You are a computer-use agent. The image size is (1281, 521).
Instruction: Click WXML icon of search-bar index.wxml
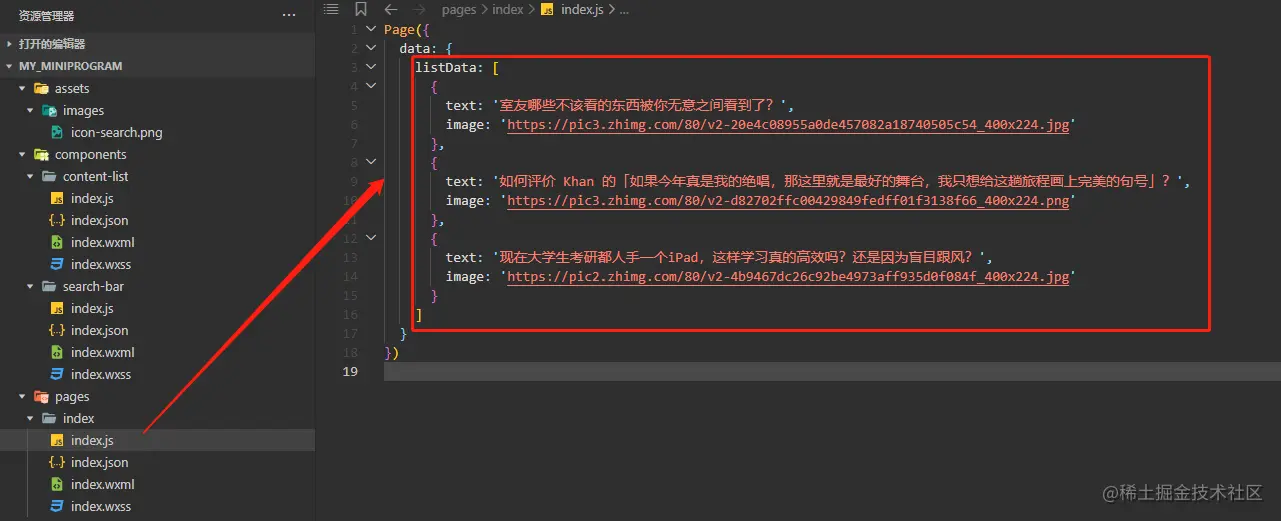(57, 352)
